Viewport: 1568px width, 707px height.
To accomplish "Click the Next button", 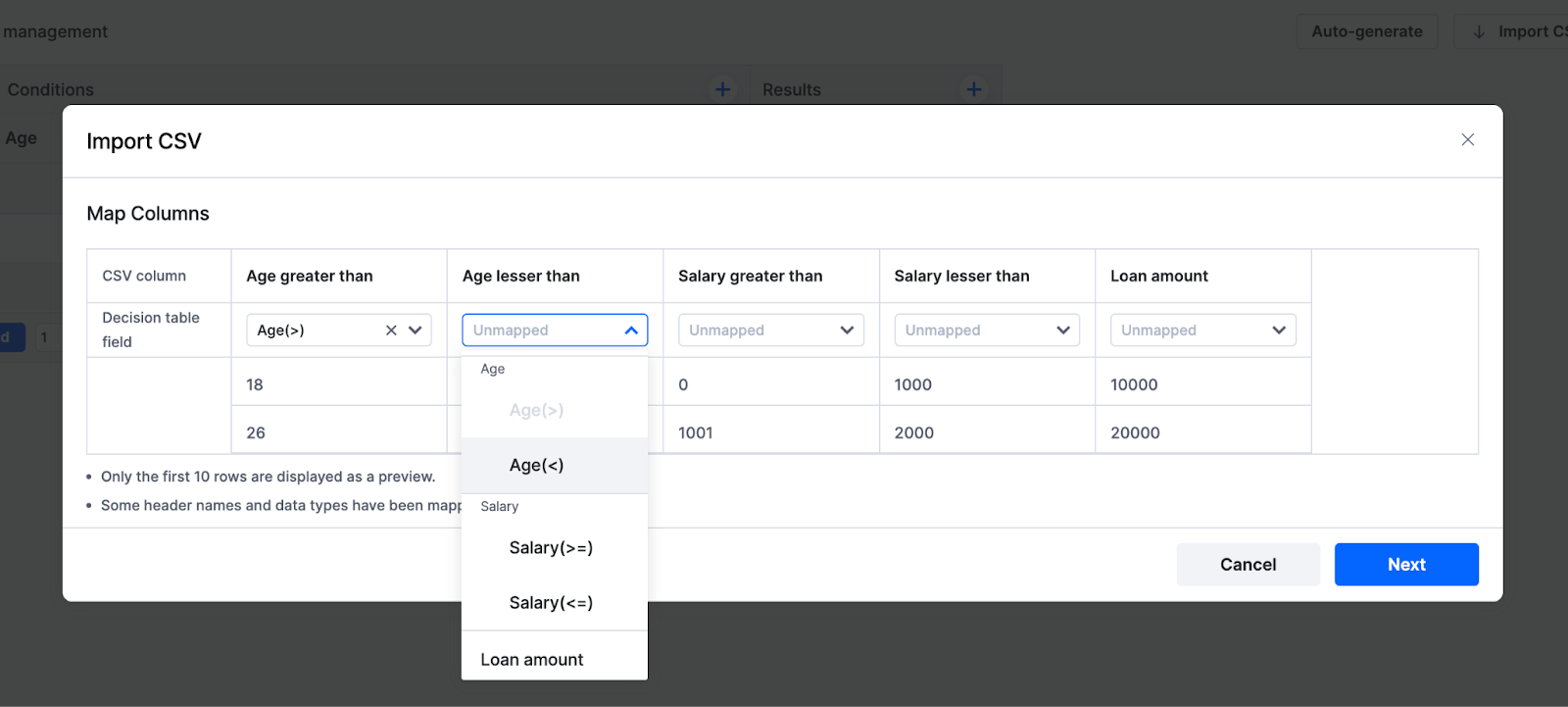I will (x=1406, y=565).
